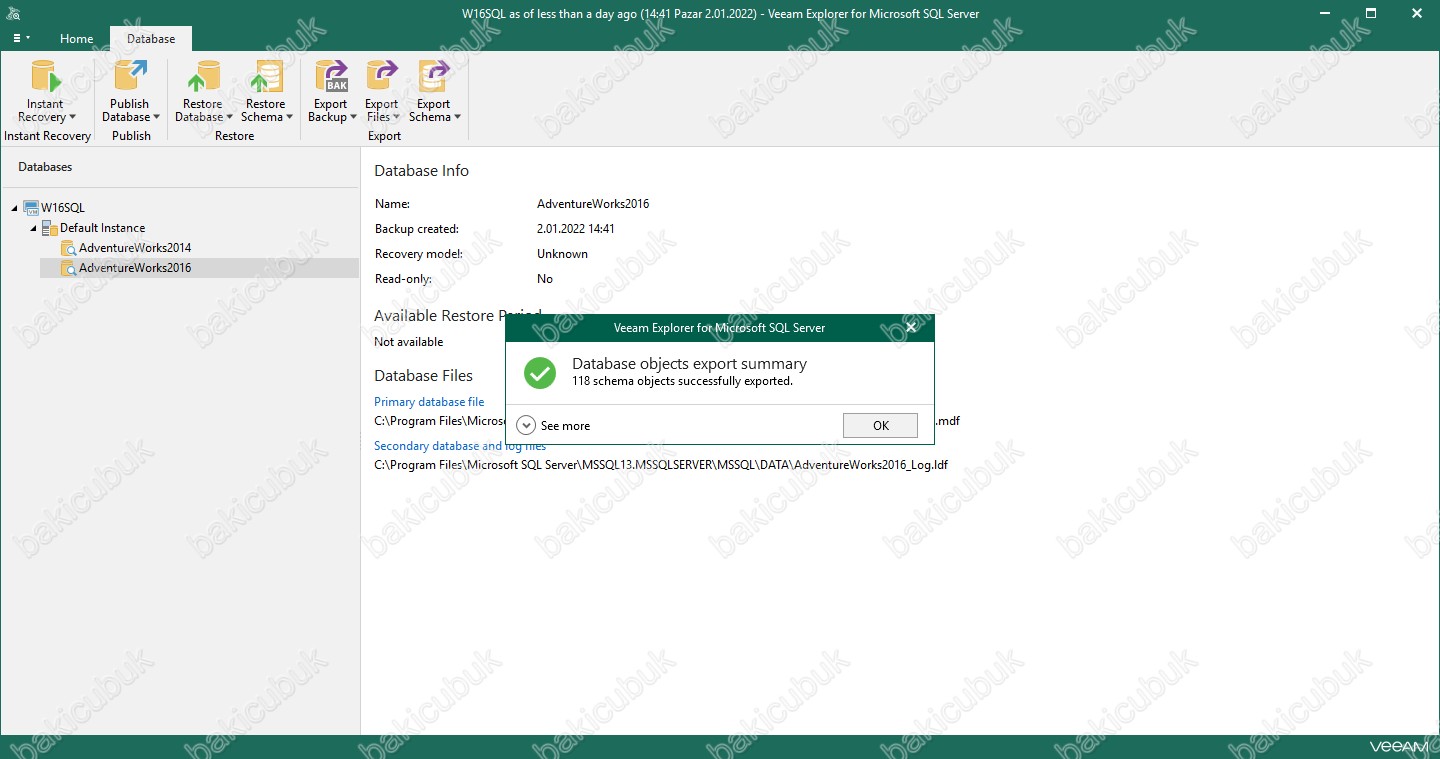
Task: Open the Restore Schema dropdown arrow
Action: 289,118
